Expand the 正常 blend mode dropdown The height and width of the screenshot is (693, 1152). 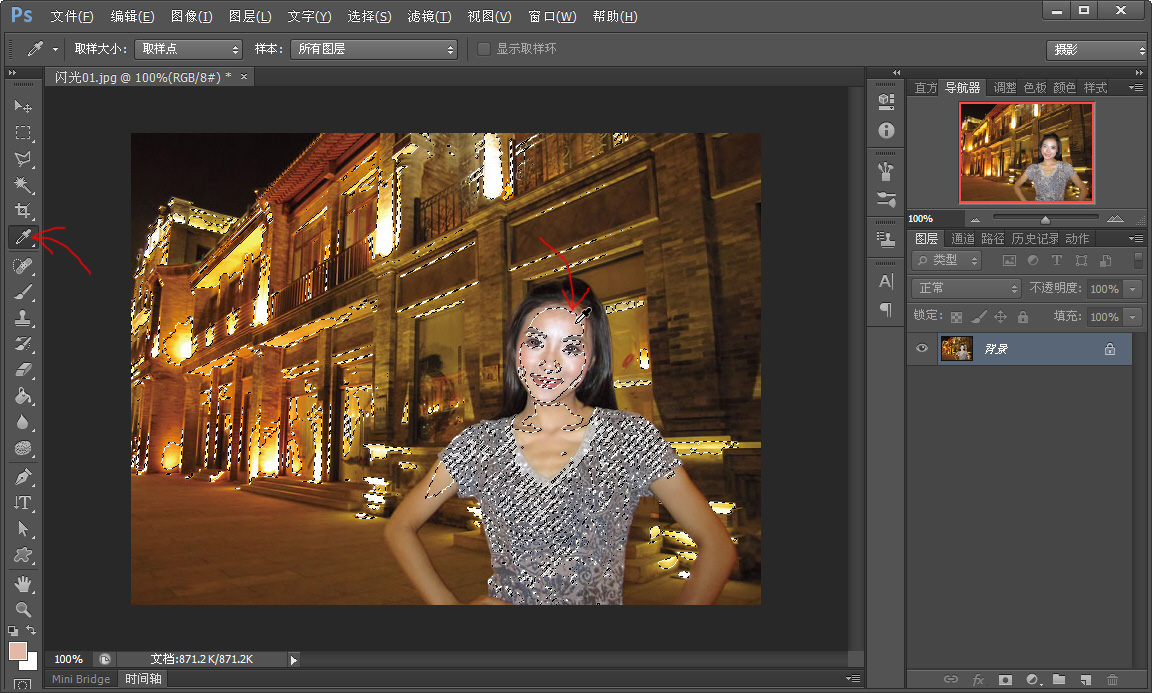coord(966,288)
